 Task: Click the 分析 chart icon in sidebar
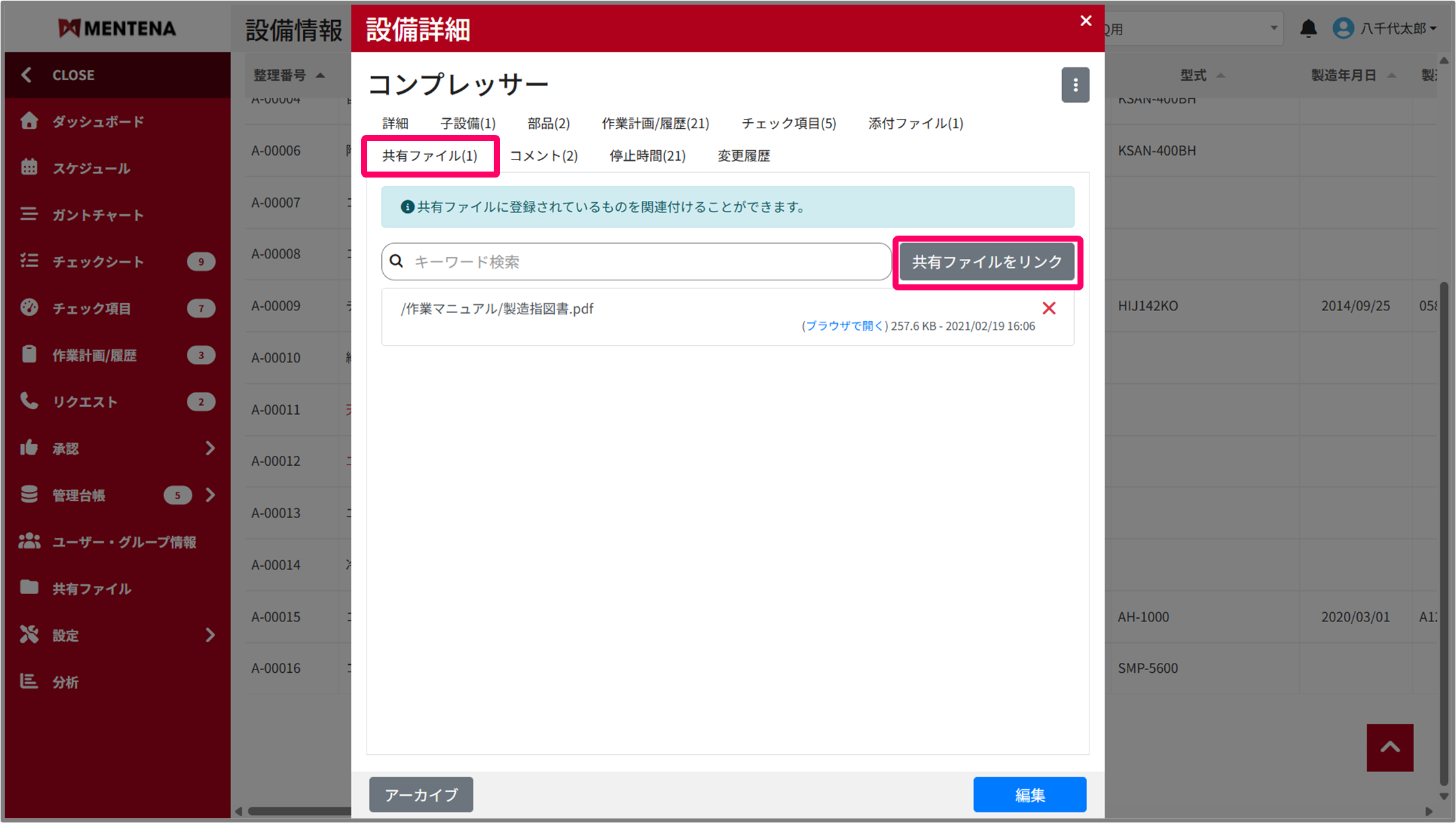(29, 681)
